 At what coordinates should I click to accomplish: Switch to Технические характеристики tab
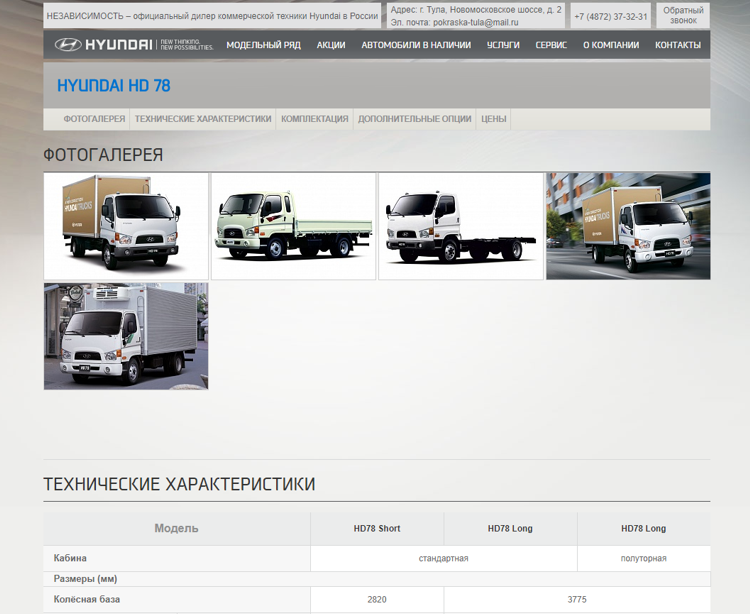pyautogui.click(x=203, y=119)
